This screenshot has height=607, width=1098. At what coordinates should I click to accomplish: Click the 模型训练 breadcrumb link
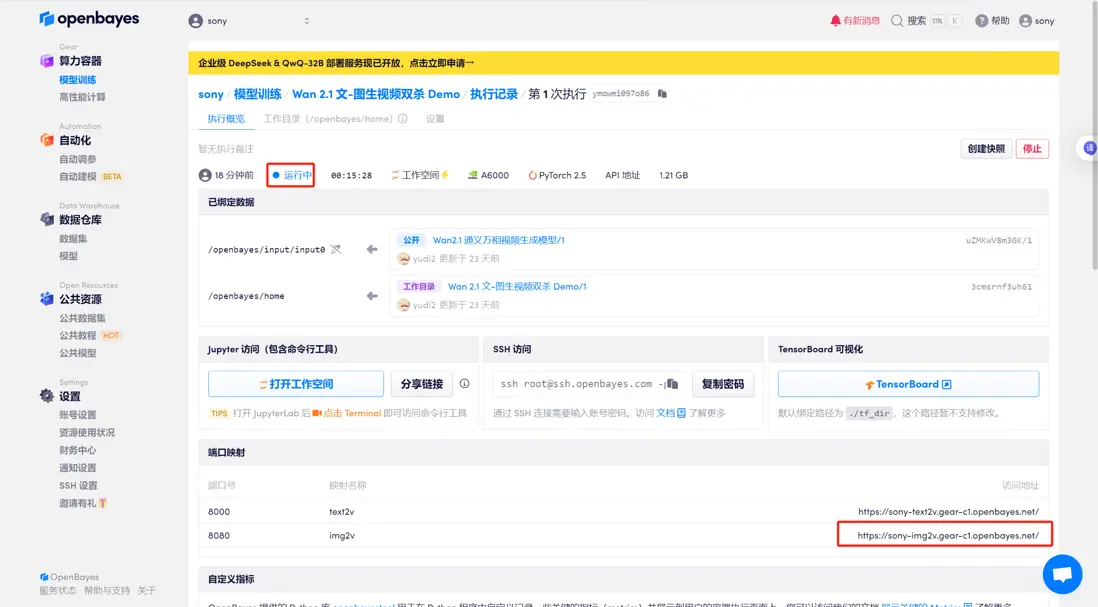click(x=258, y=94)
